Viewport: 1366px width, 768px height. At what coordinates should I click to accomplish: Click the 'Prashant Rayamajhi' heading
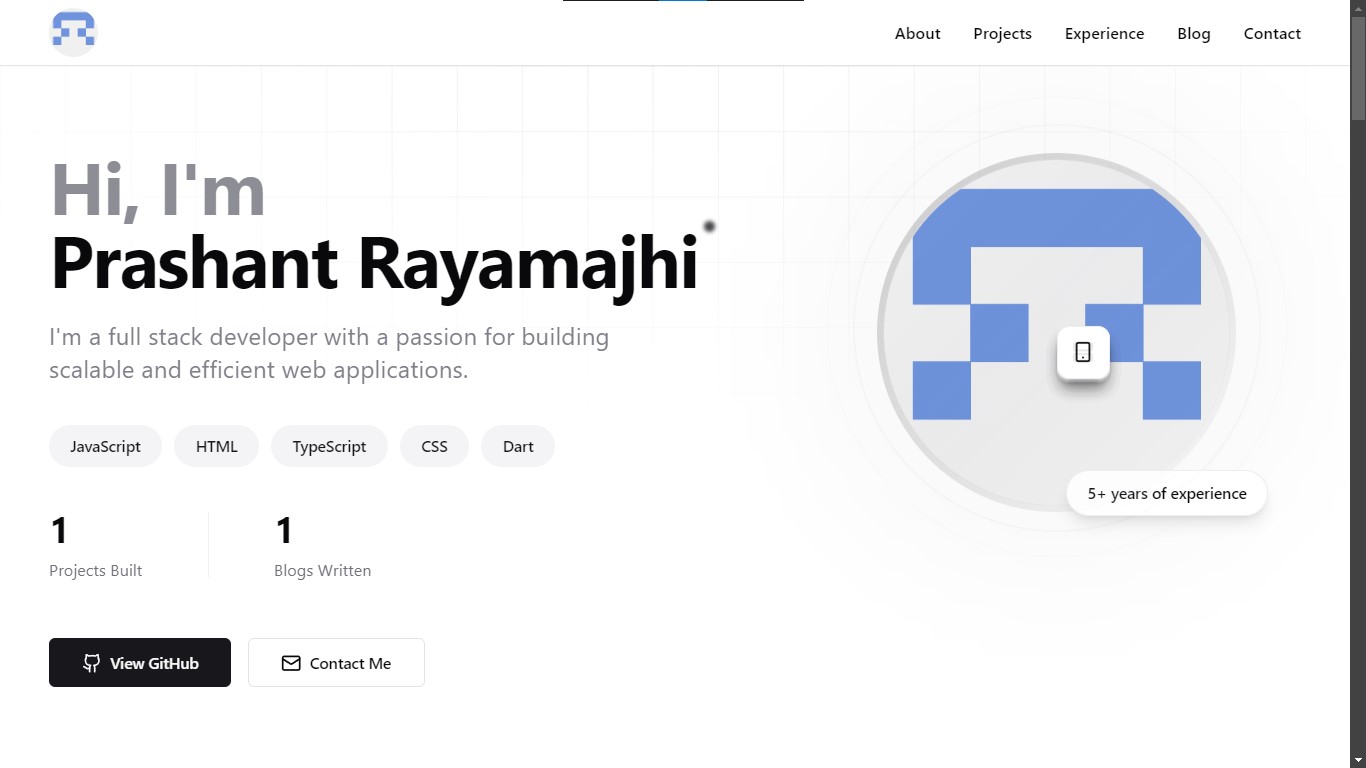373,263
